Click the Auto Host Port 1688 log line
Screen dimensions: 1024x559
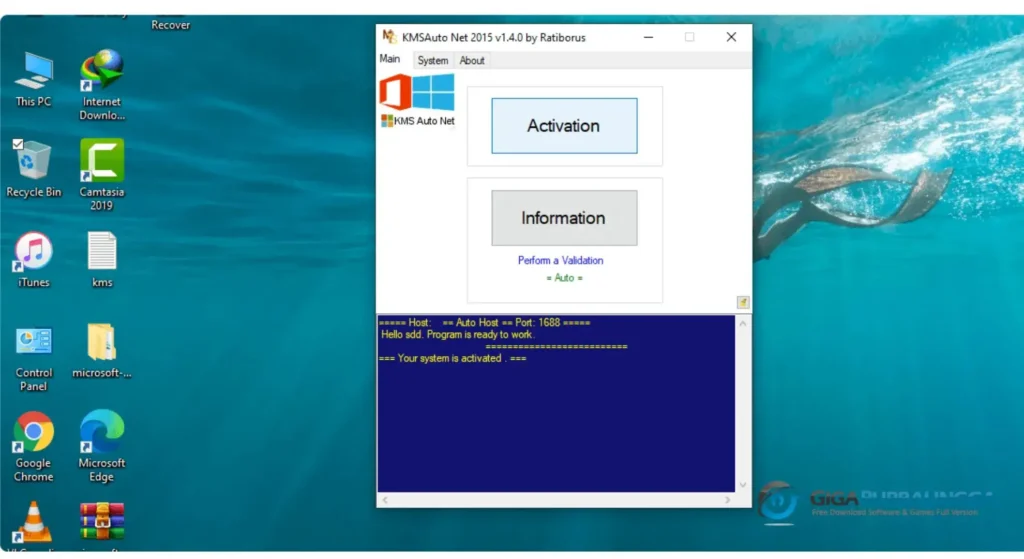(x=485, y=323)
